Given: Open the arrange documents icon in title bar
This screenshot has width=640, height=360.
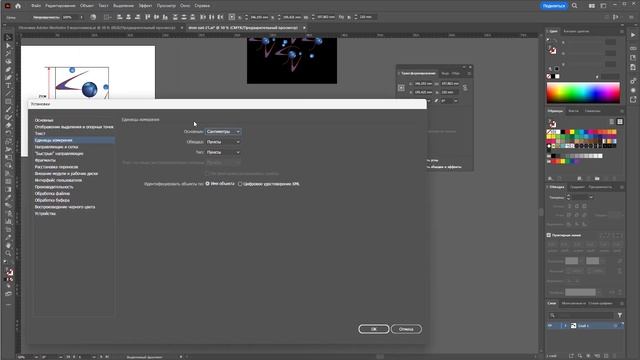Looking at the screenshot, I should (591, 6).
